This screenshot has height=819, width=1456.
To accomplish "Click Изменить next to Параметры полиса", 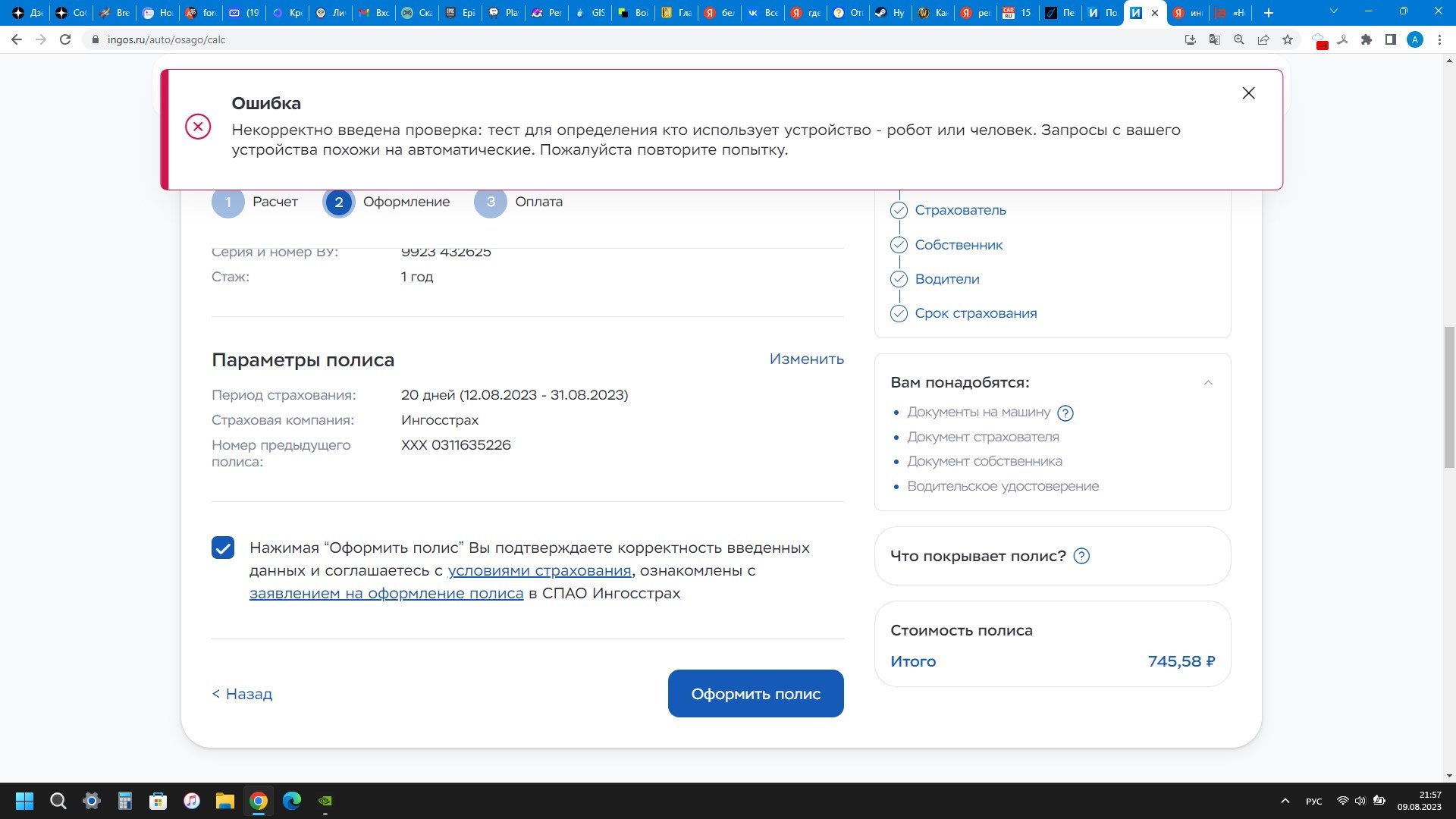I will click(806, 359).
